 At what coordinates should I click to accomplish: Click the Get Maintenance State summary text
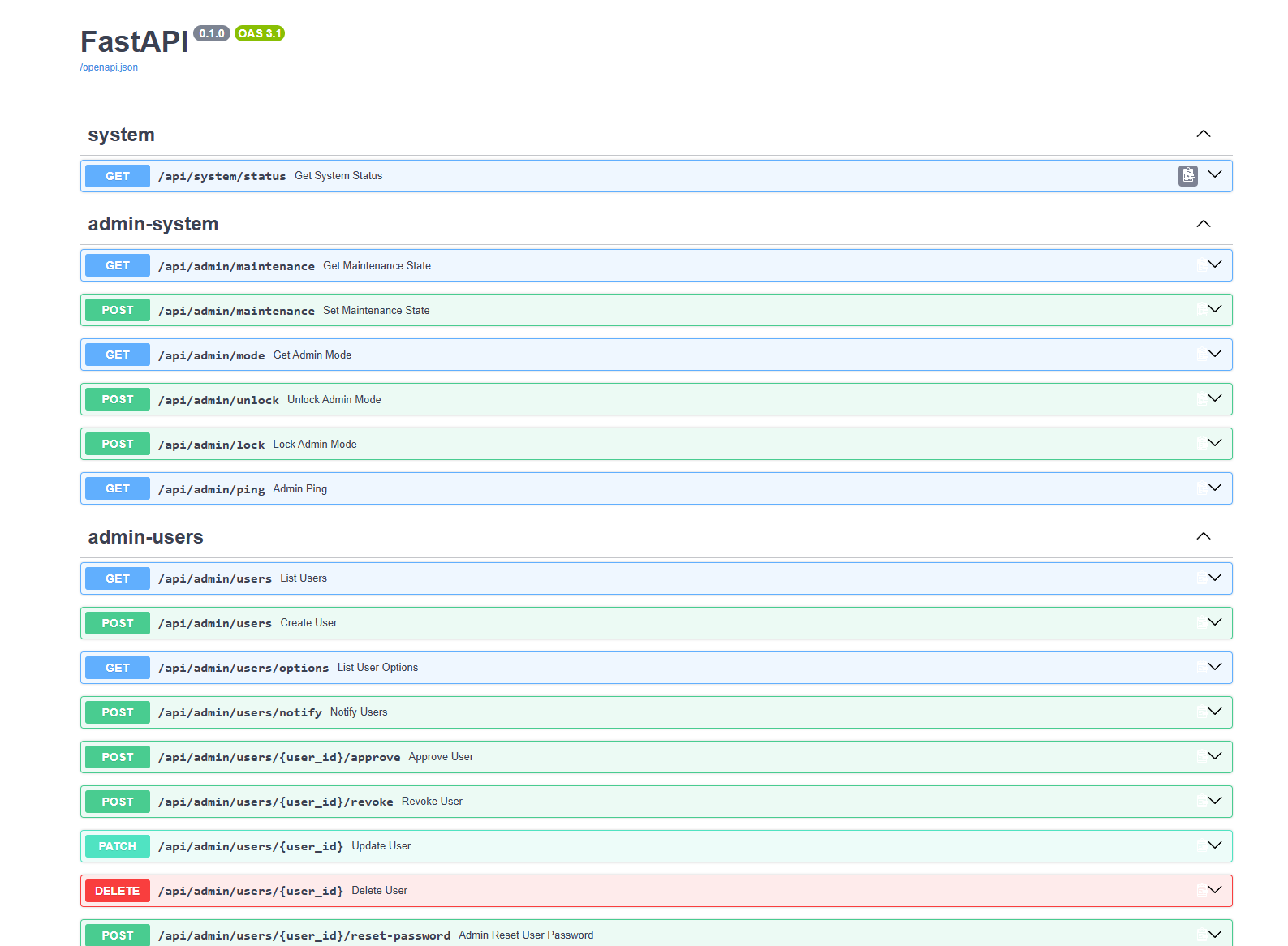(x=377, y=265)
